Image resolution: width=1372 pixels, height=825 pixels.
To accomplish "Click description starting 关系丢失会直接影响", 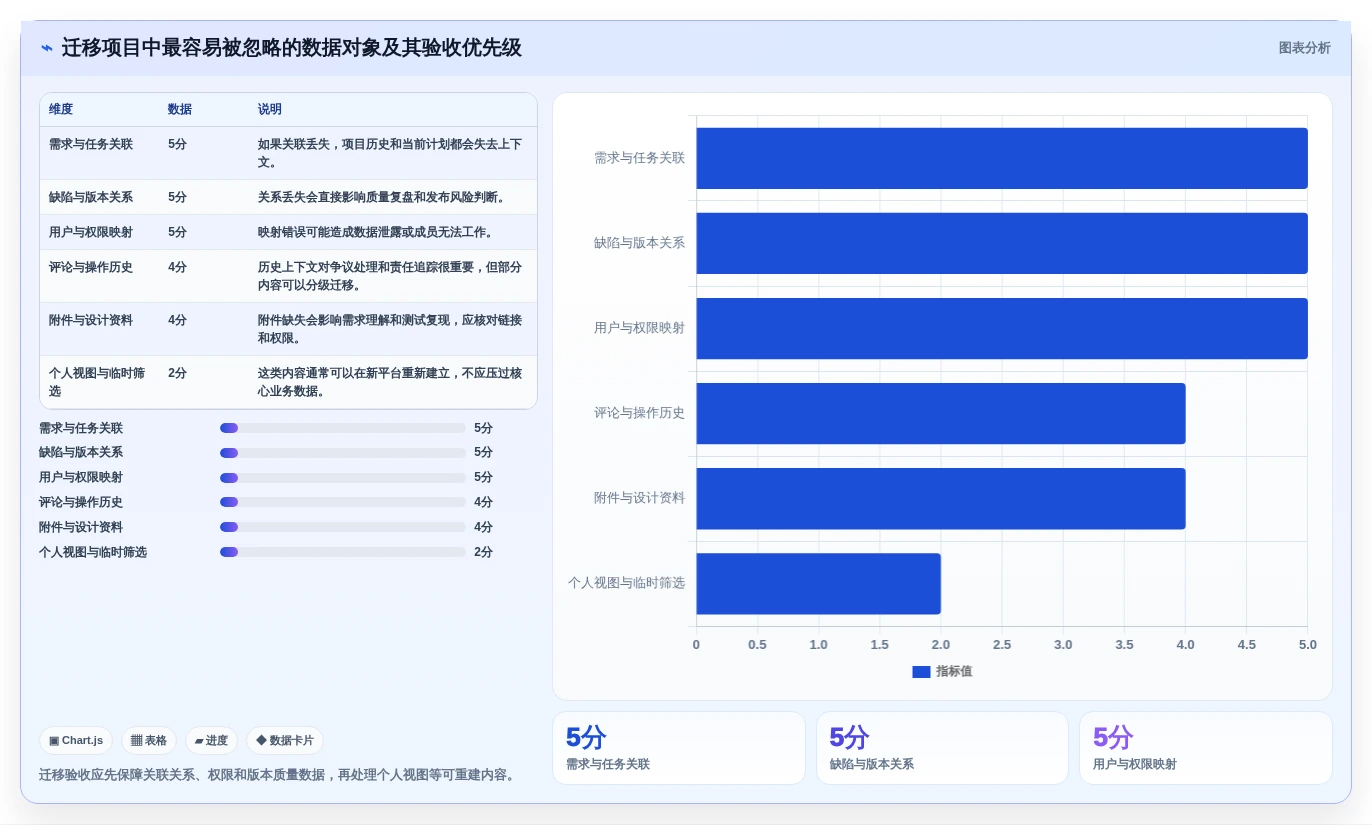I will (x=384, y=198).
